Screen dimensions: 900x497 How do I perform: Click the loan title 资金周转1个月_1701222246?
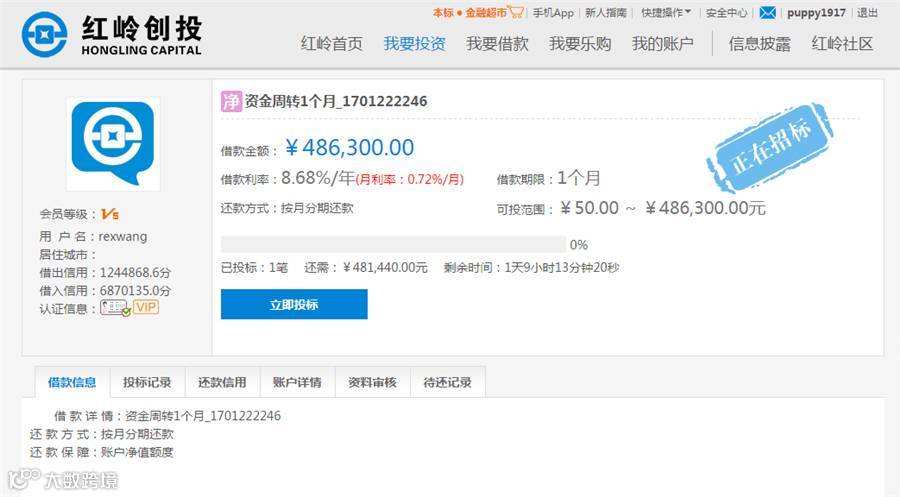[x=336, y=102]
